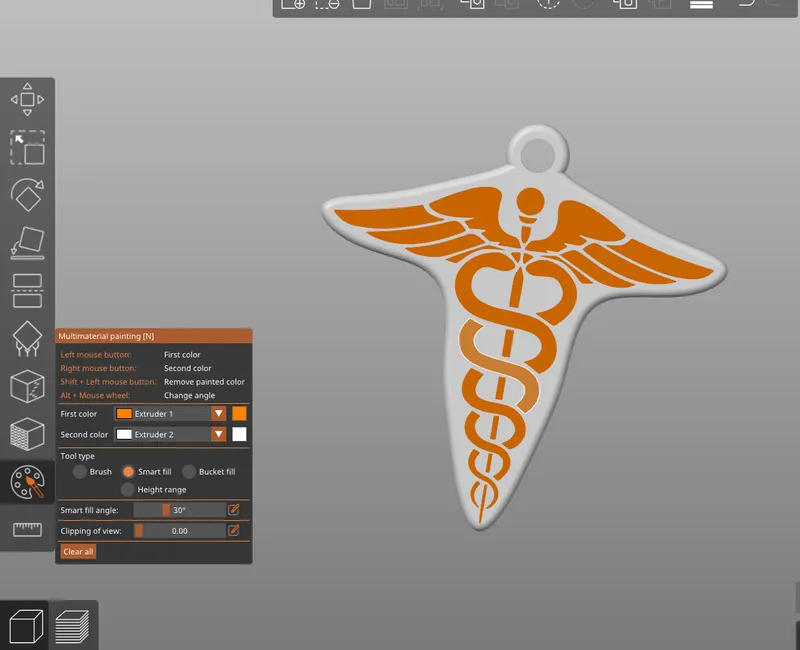Click the 'Smart fill angle:' label

coord(89,510)
